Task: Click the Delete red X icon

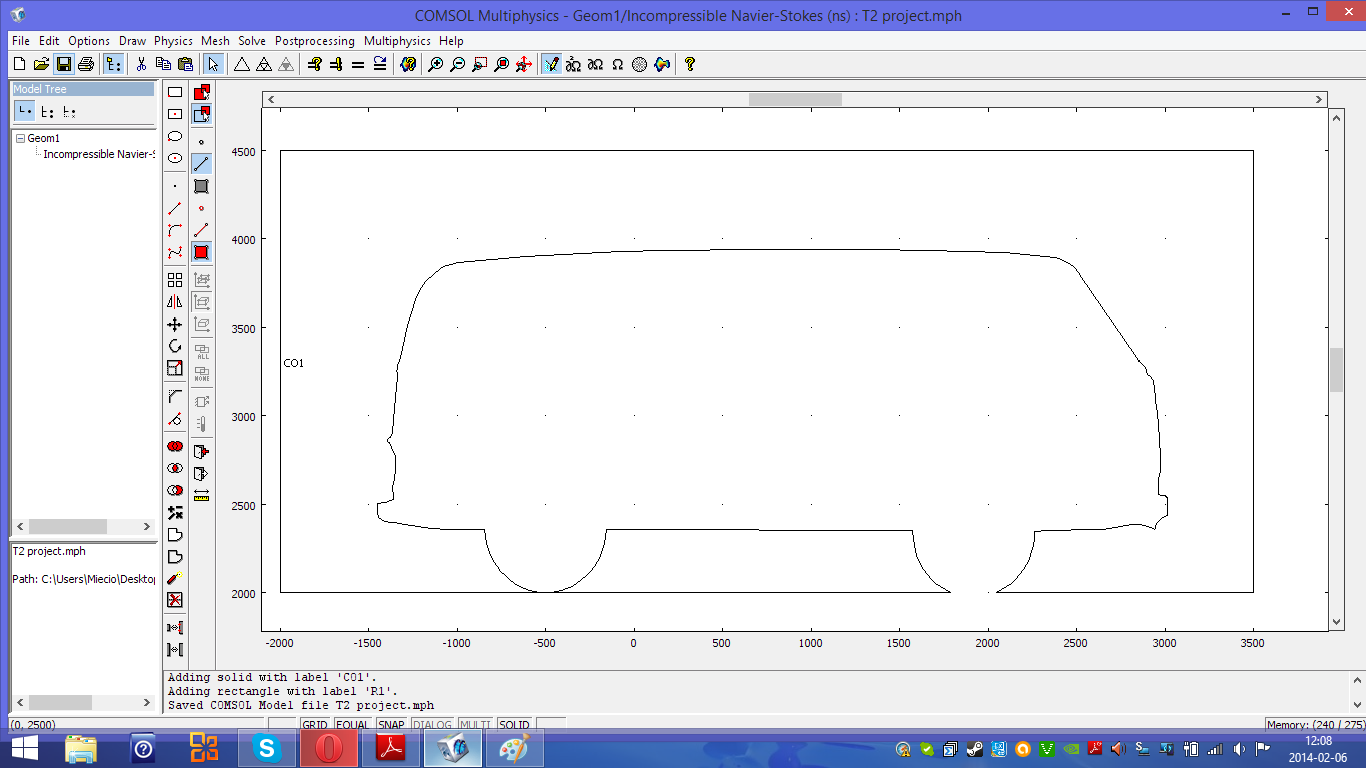Action: pos(175,600)
